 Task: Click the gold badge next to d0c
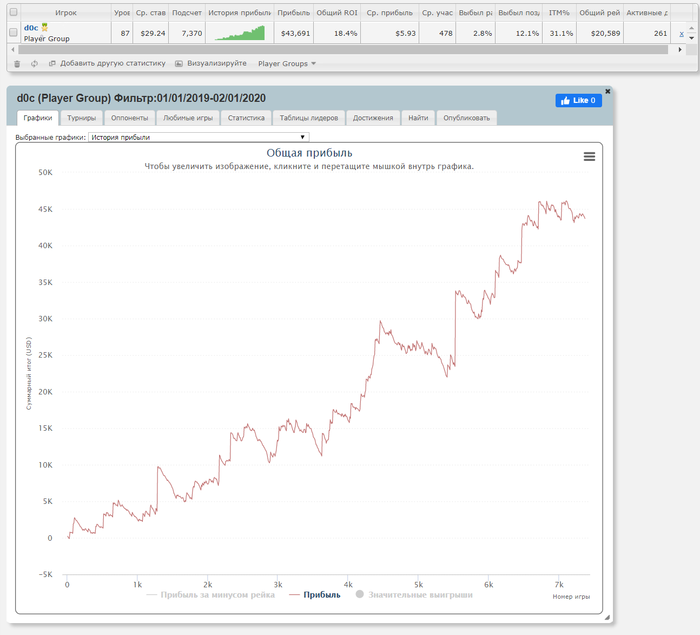pos(45,28)
